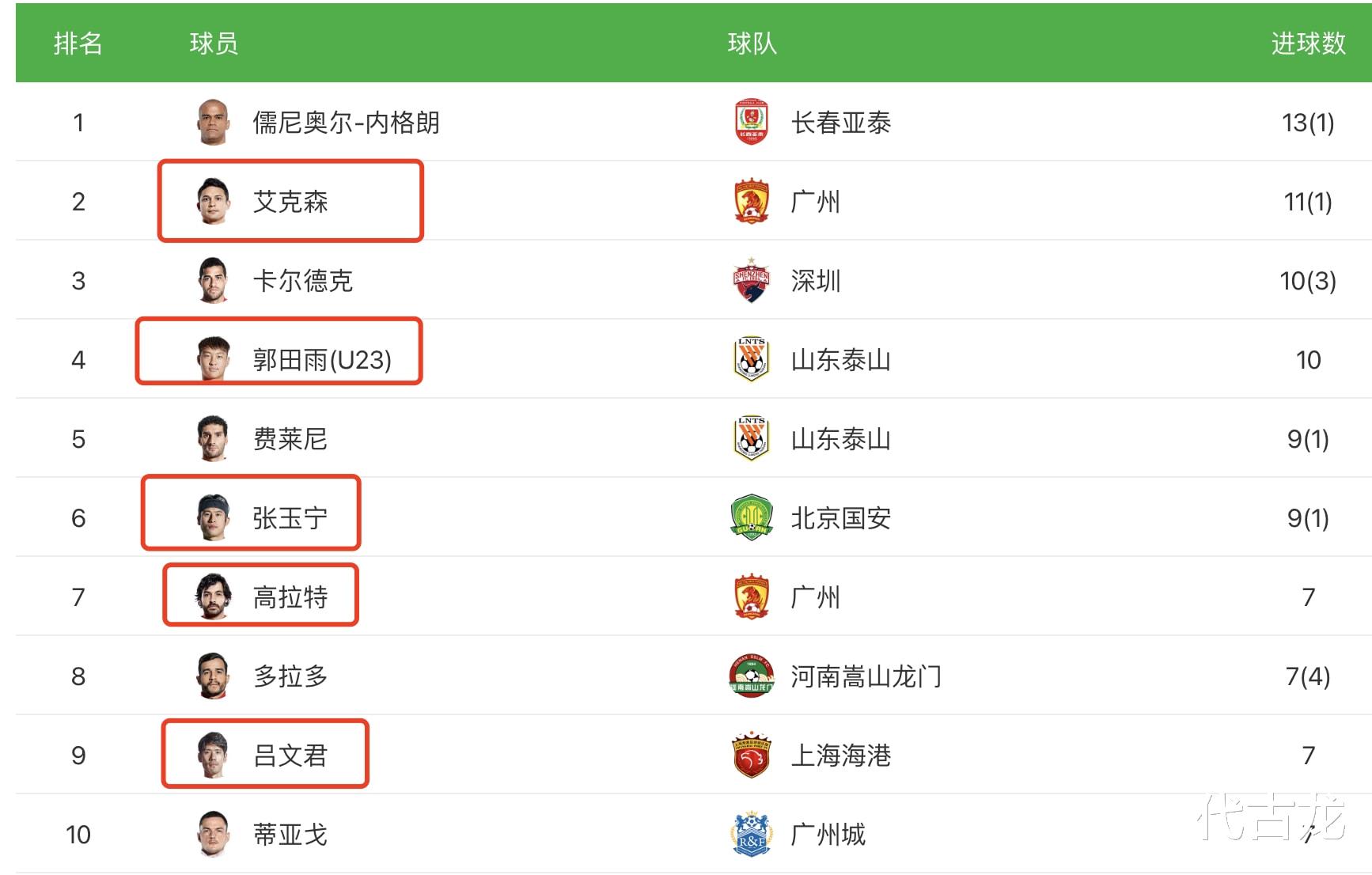Open the 山东泰山 LNTS badge beside 郭田雨
This screenshot has width=1372, height=875.
pyautogui.click(x=749, y=360)
